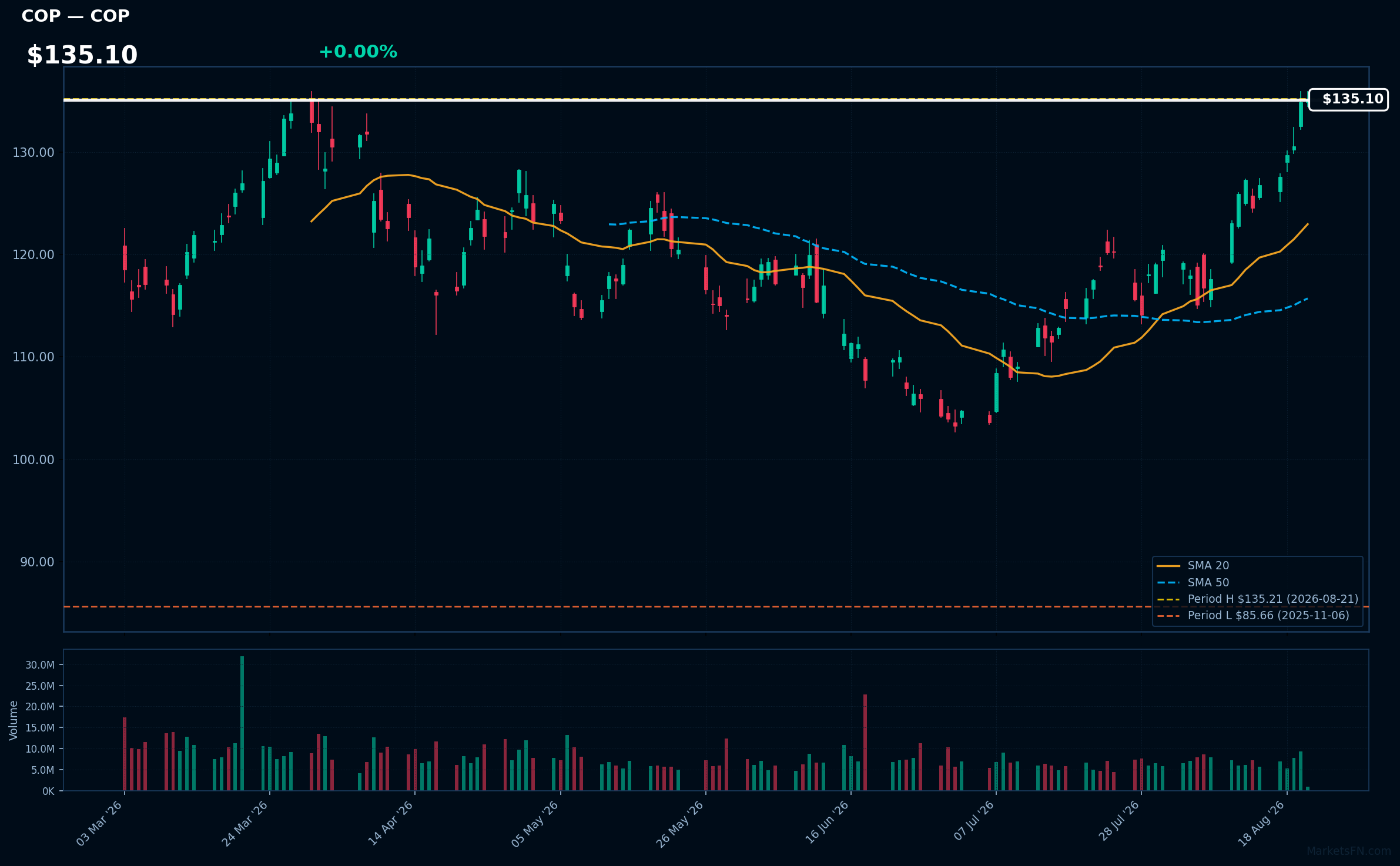The width and height of the screenshot is (1400, 866).
Task: Select the 15.0M volume axis label
Action: click(x=40, y=728)
